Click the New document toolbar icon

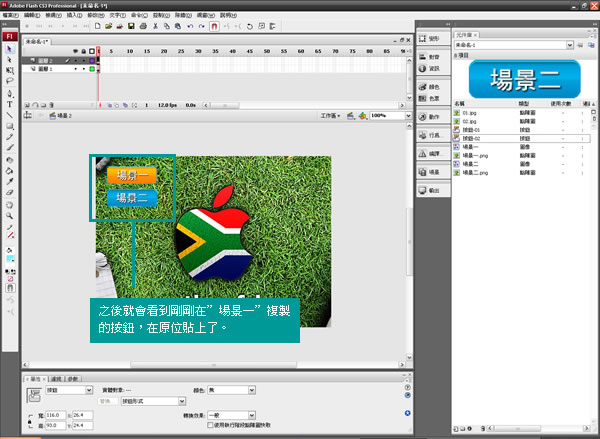pyautogui.click(x=98, y=26)
